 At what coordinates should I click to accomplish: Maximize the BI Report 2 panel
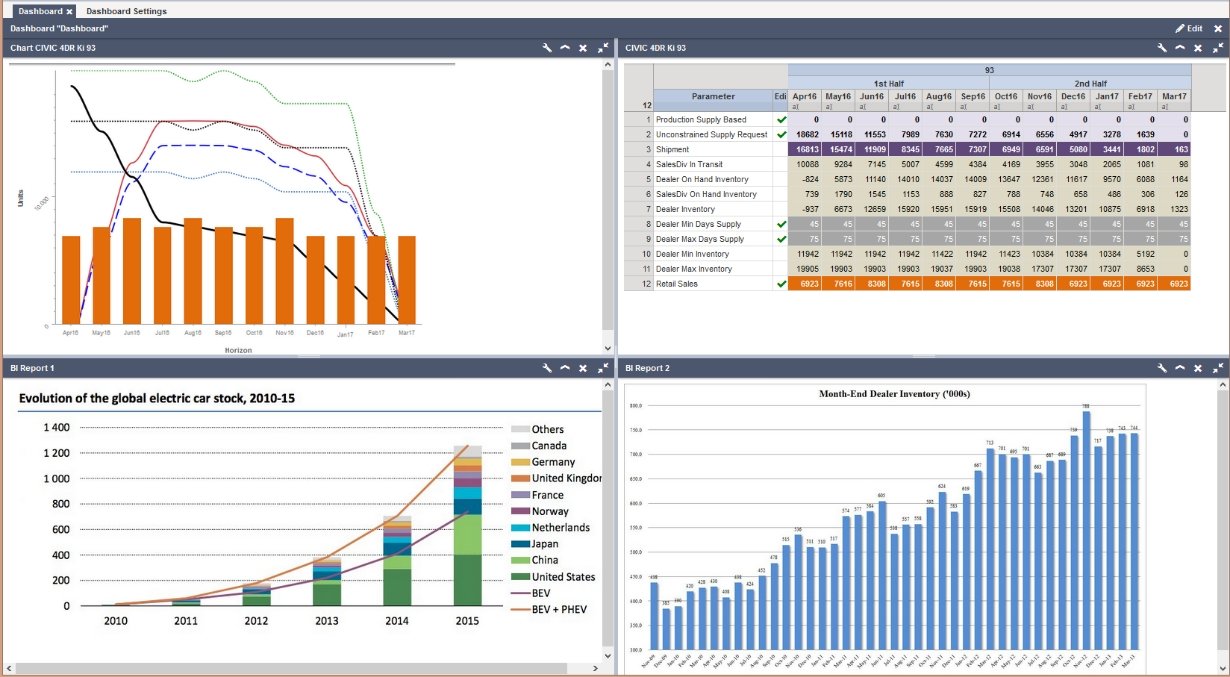[1218, 368]
